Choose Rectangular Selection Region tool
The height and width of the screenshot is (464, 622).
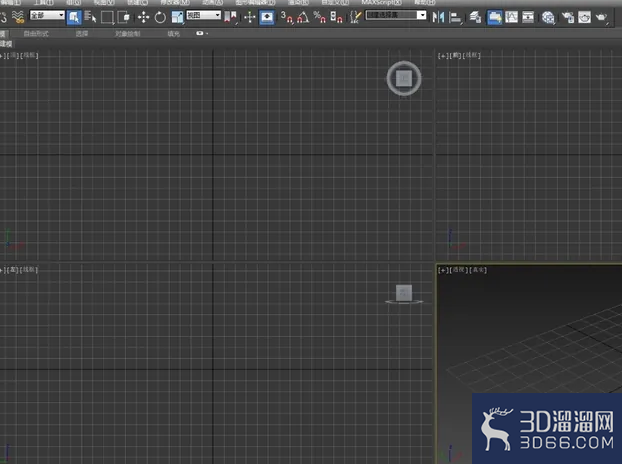[x=107, y=17]
